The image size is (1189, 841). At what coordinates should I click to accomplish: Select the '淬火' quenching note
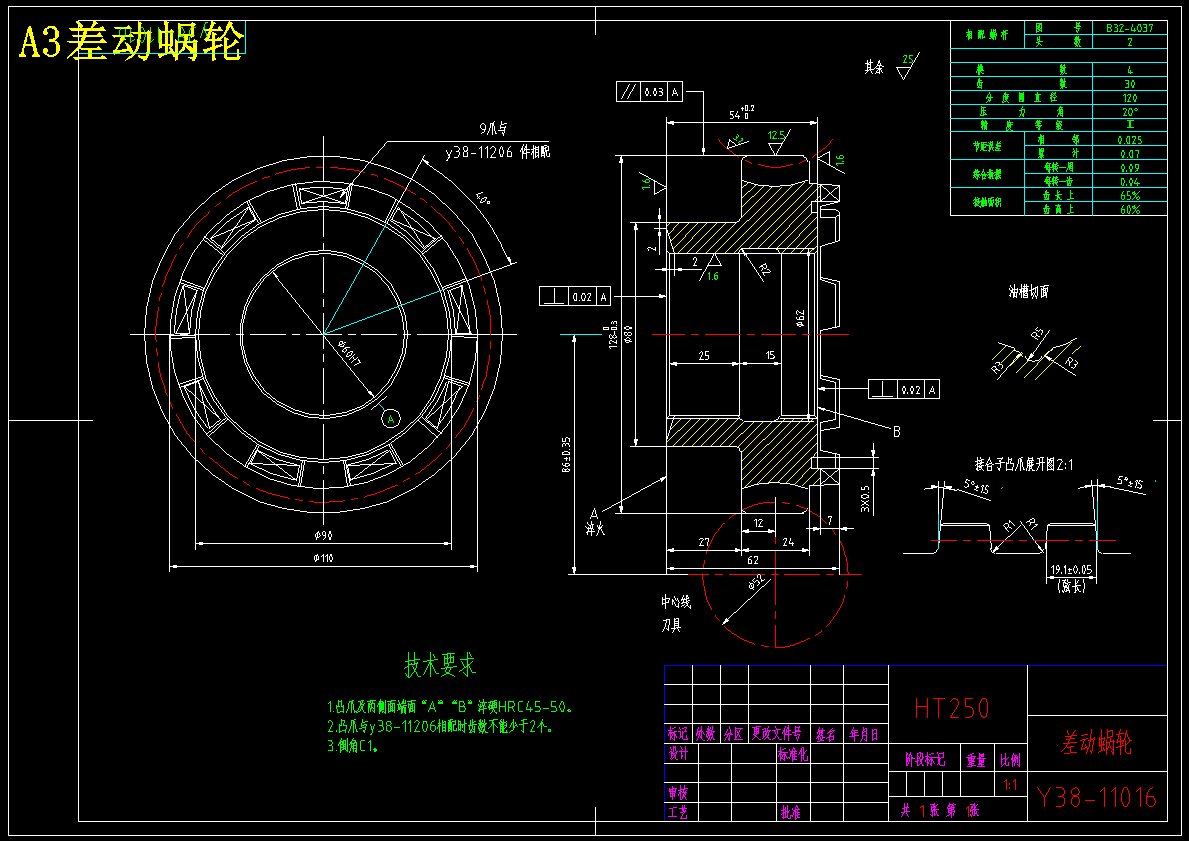pyautogui.click(x=595, y=529)
